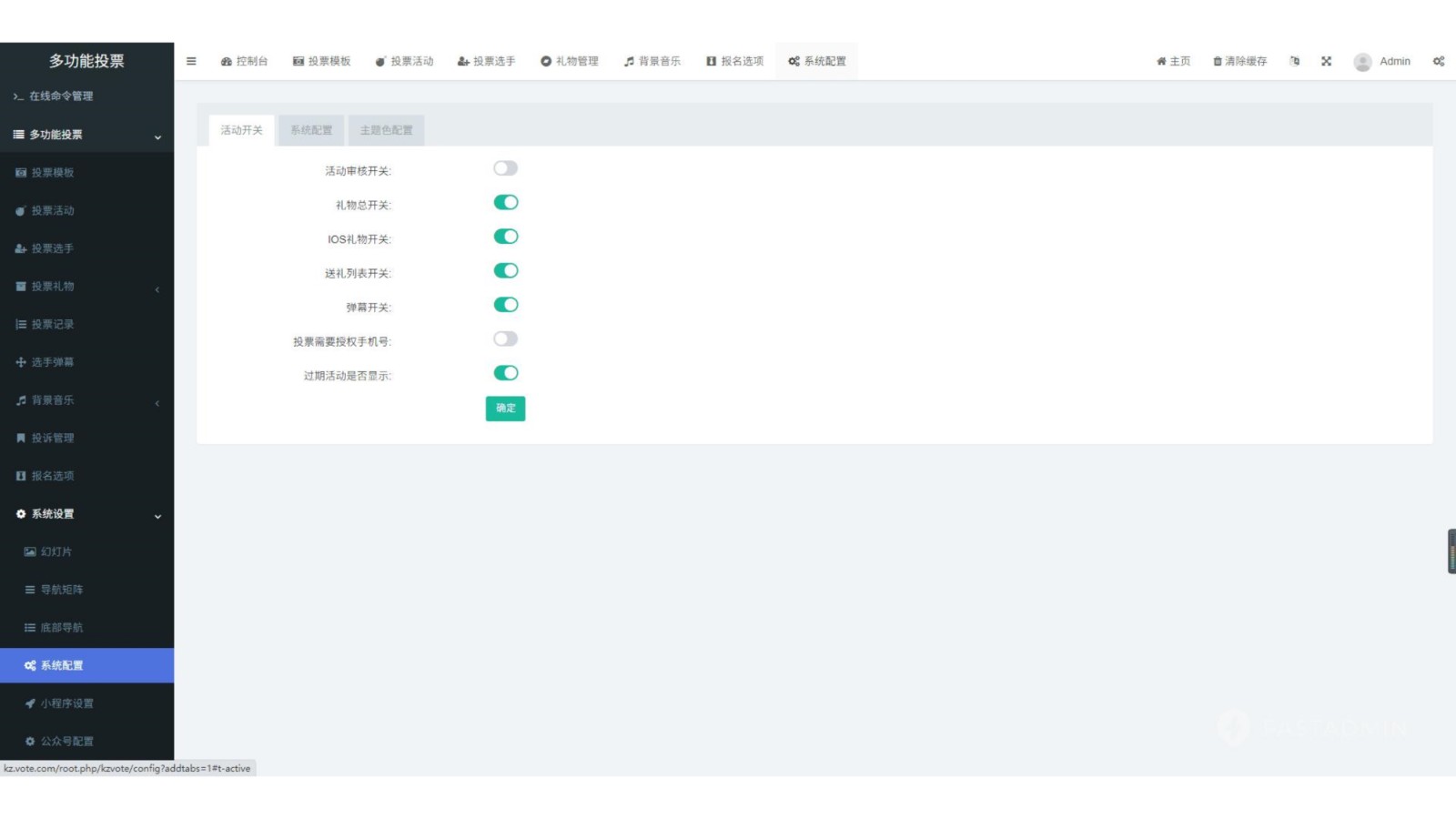
Task: Open settings gears icon at top right
Action: [1439, 61]
